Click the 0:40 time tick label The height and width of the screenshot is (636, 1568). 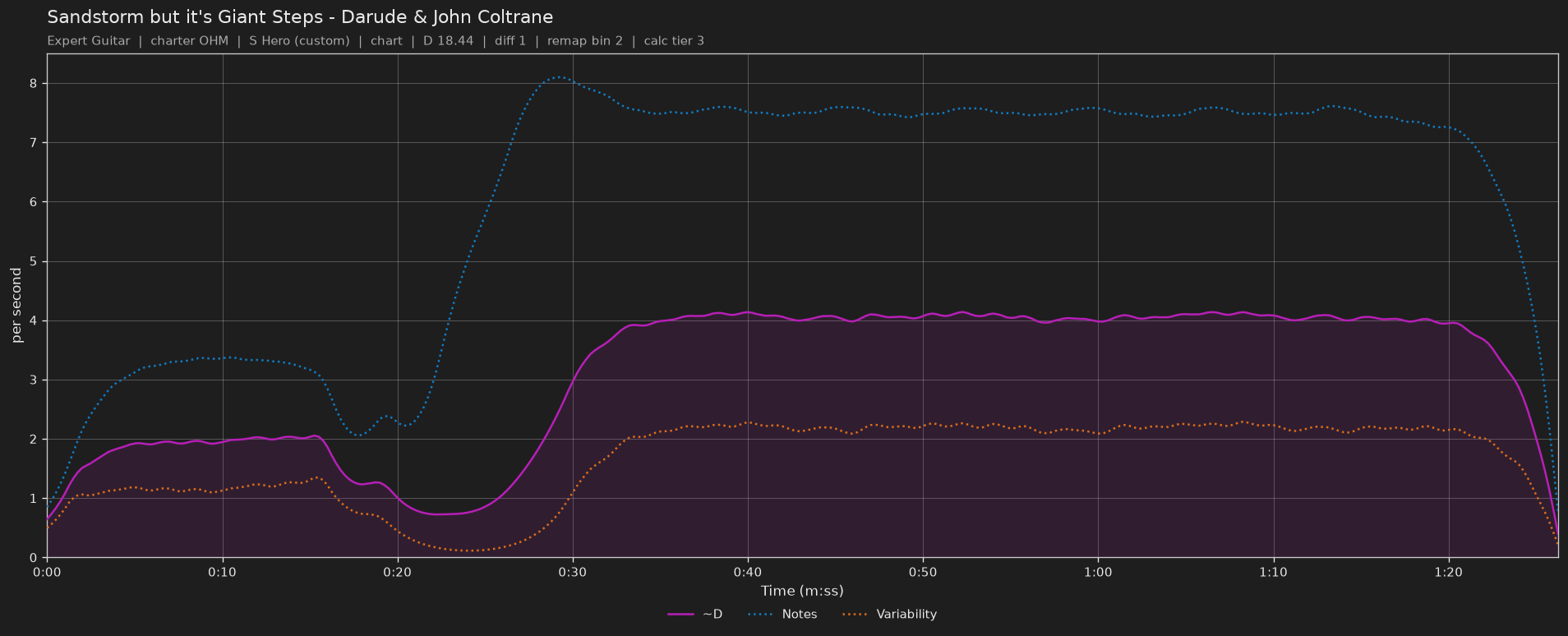(747, 572)
